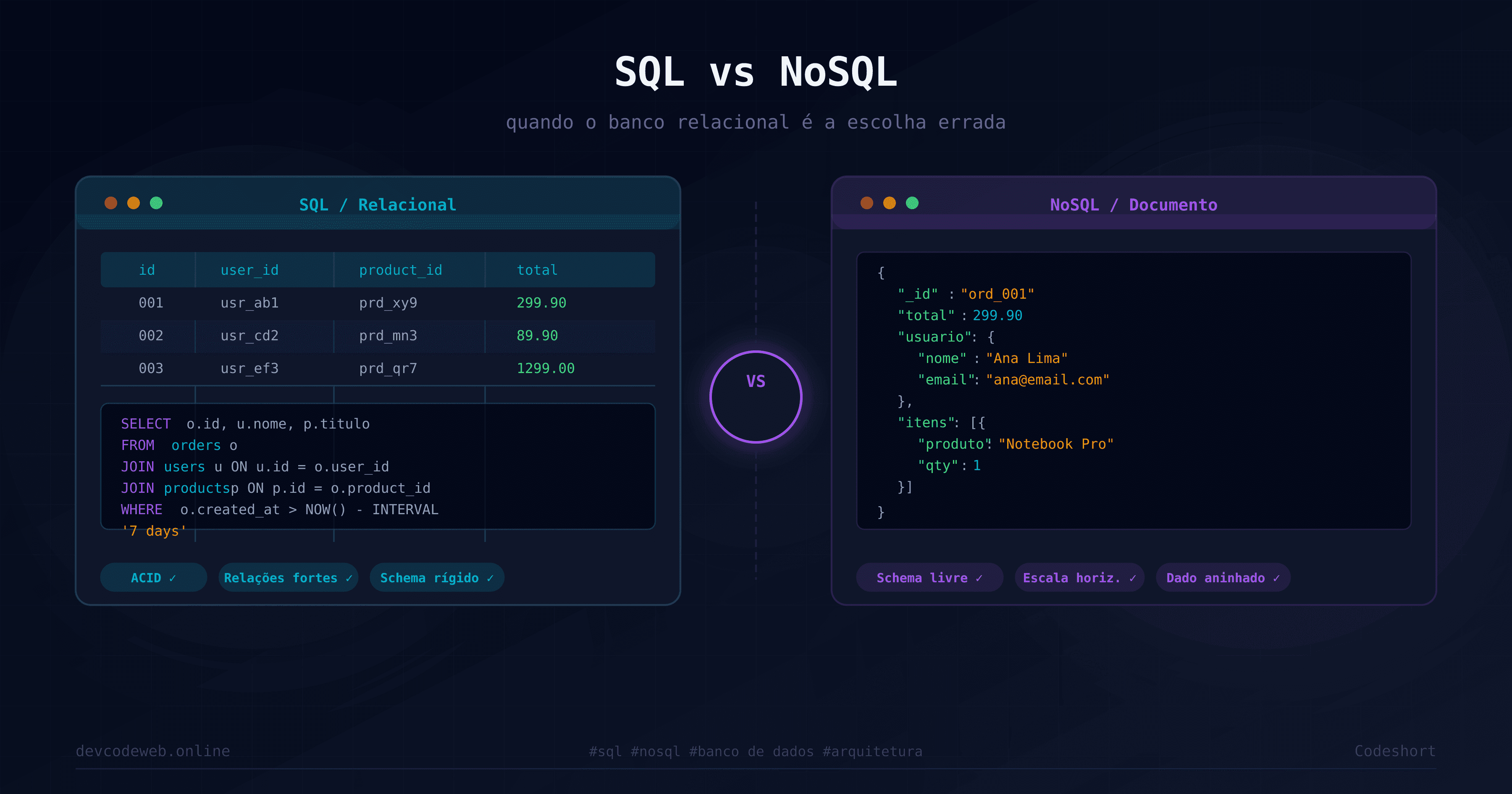Click the "Notebook Pro" value in JSON
The width and height of the screenshot is (1512, 794).
pyautogui.click(x=1056, y=444)
